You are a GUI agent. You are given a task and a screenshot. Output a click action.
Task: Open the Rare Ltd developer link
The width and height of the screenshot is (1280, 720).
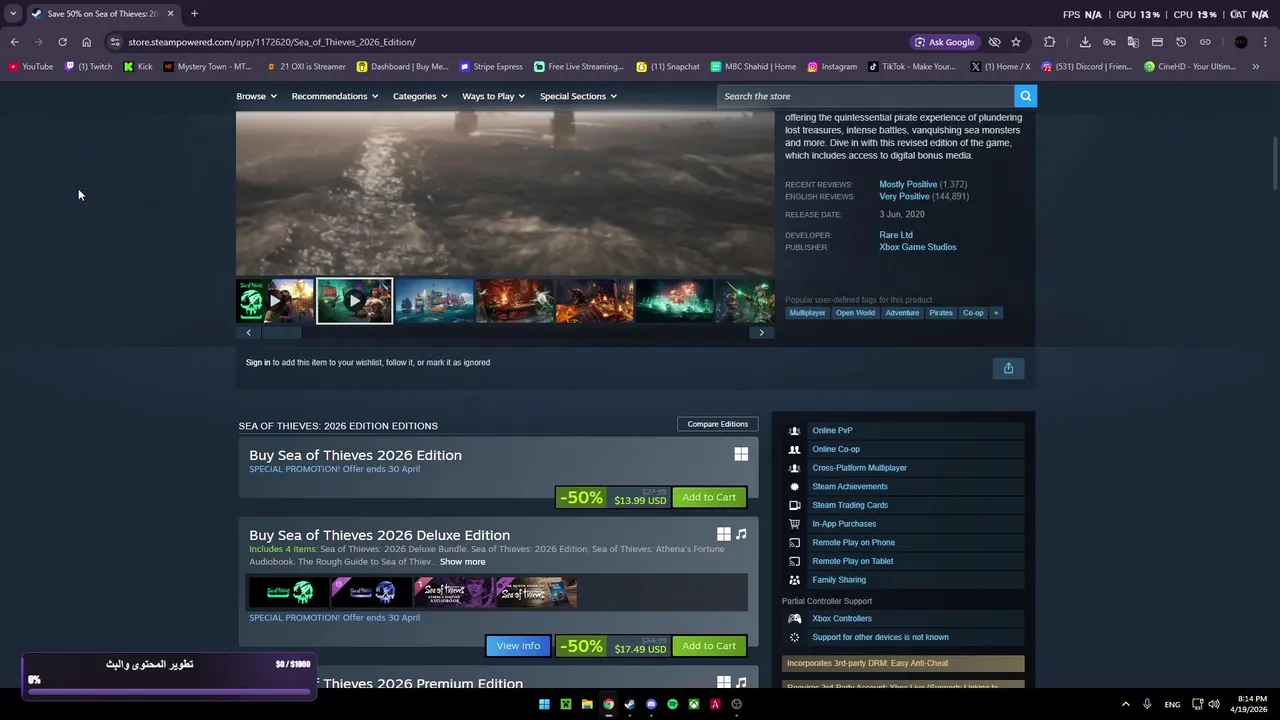tap(896, 235)
